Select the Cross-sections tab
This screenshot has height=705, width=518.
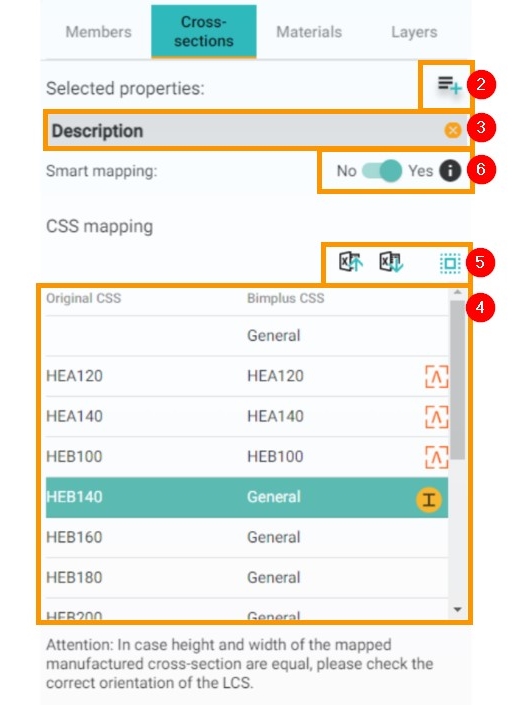point(204,31)
